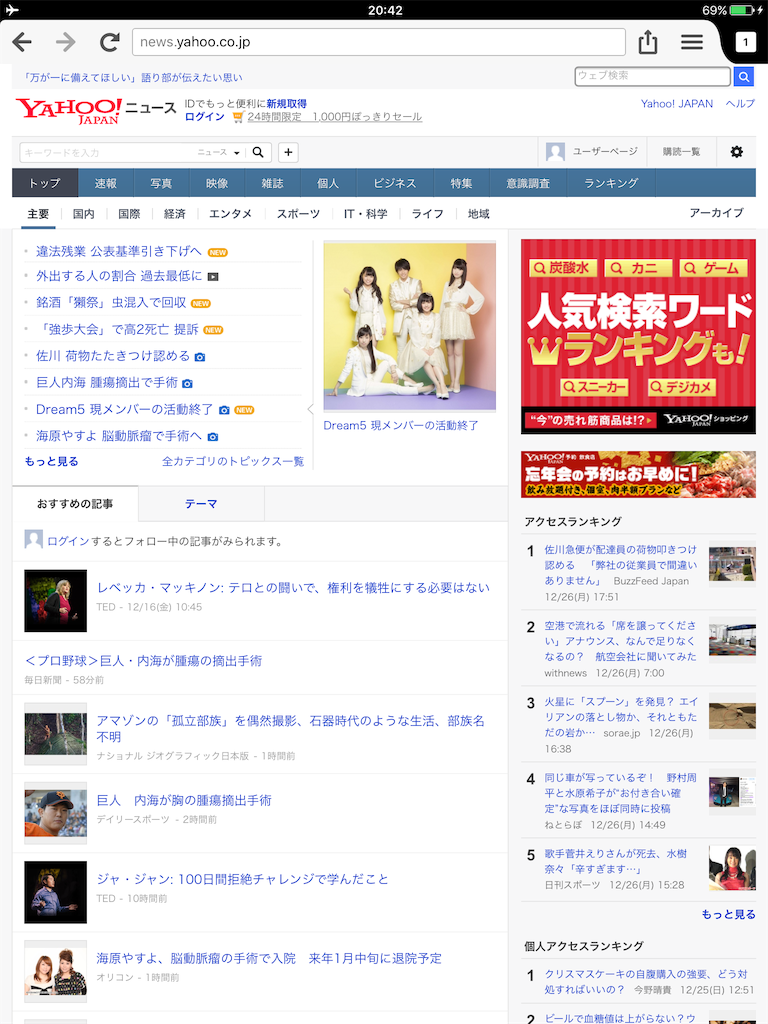
Task: Switch to the スポーツ category
Action: (x=298, y=214)
